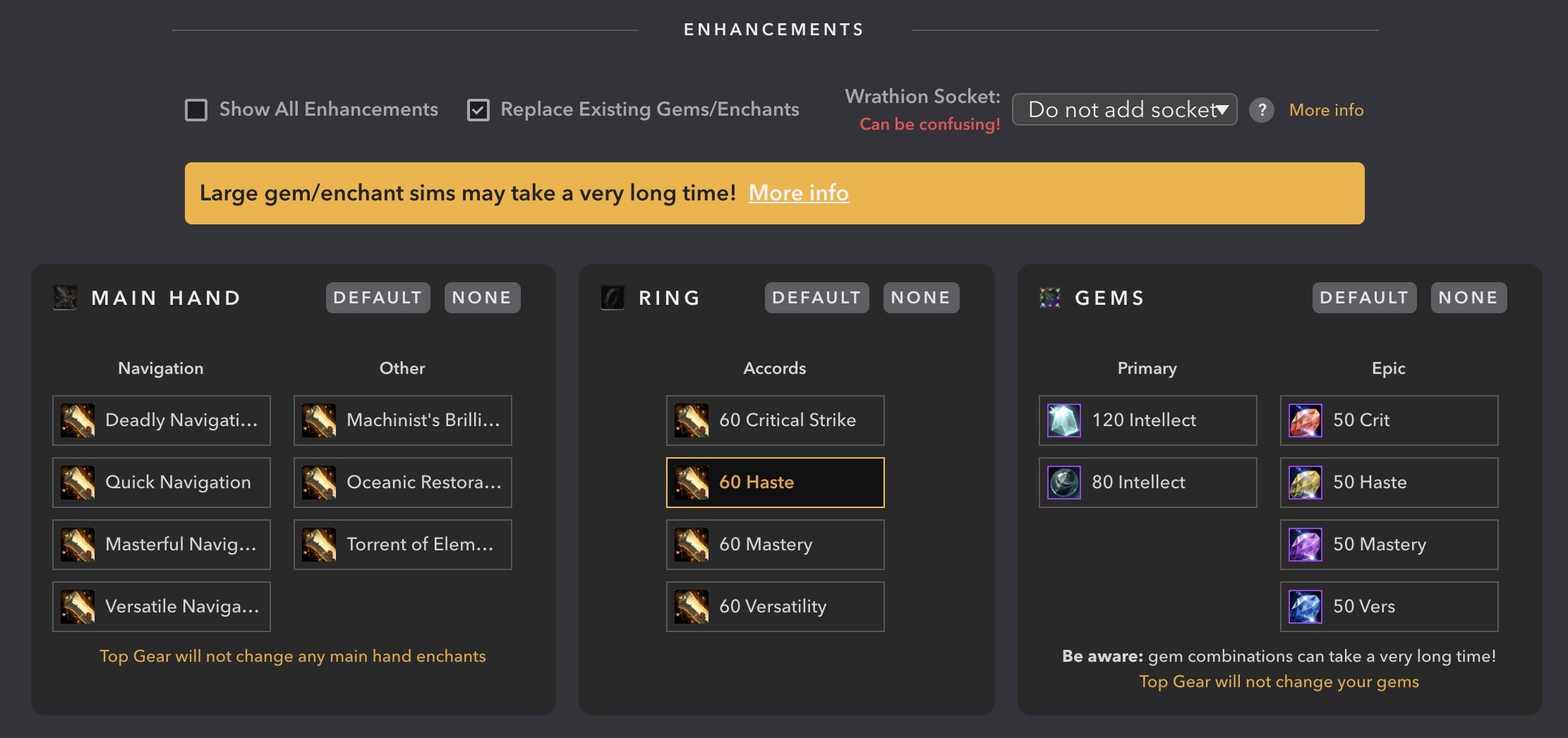Deselect the 60 Haste ring enchant
This screenshot has width=1568, height=738.
coord(775,483)
